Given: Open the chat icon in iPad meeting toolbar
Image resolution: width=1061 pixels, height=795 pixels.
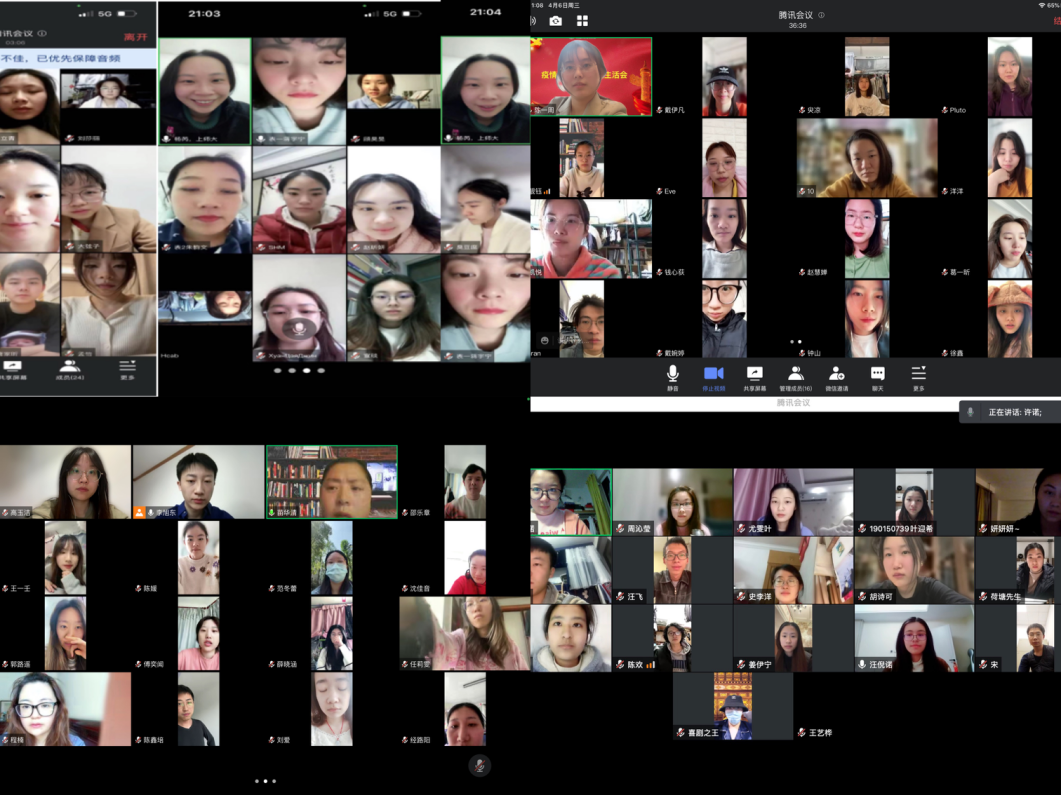Looking at the screenshot, I should click(x=878, y=378).
